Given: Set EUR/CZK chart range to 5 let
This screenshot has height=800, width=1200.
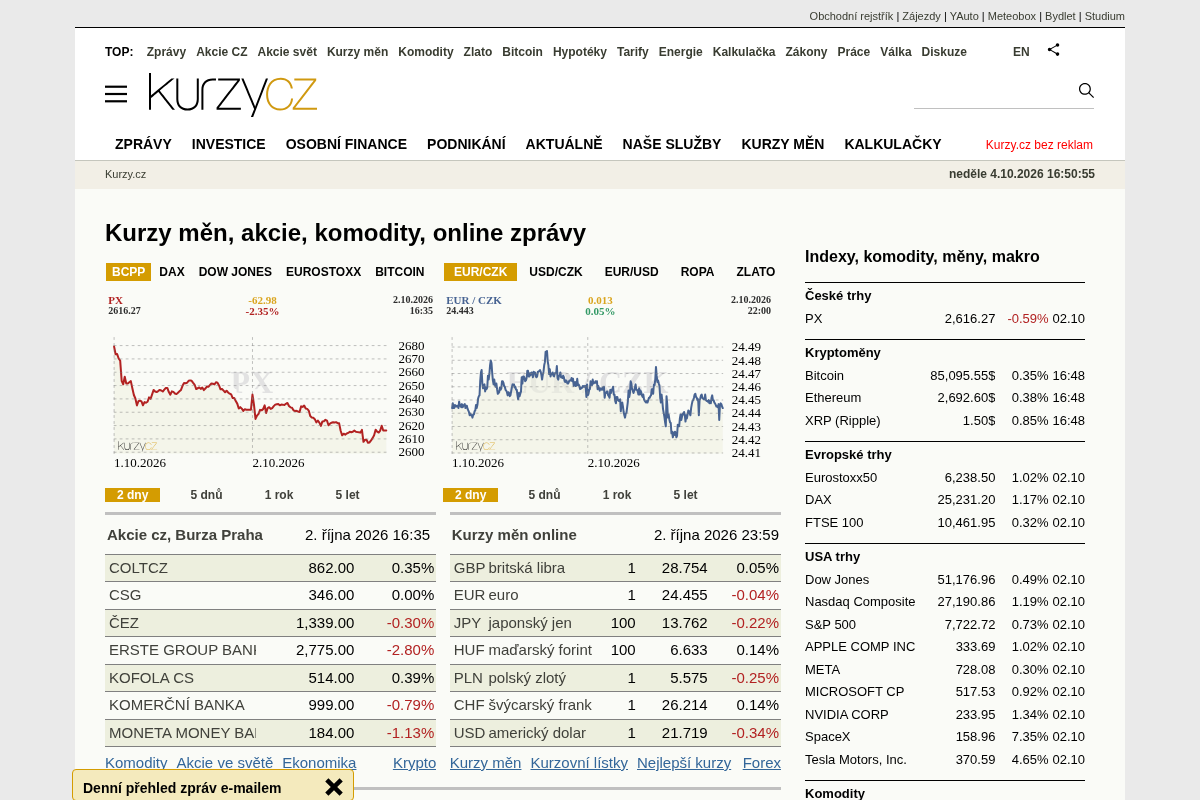Looking at the screenshot, I should point(686,495).
